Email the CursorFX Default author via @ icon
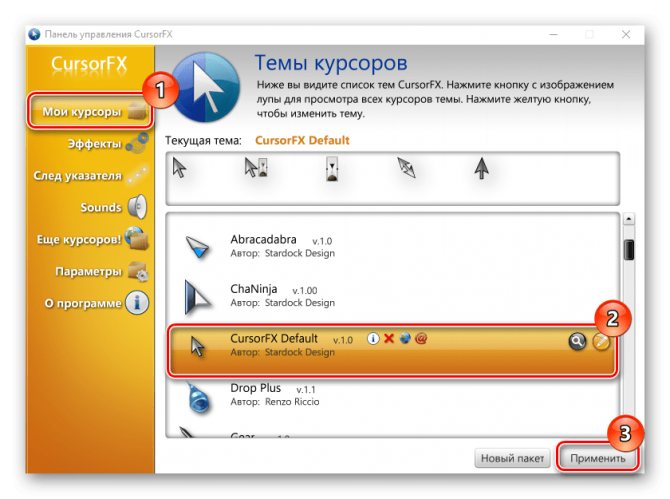This screenshot has width=670, height=499. 421,339
